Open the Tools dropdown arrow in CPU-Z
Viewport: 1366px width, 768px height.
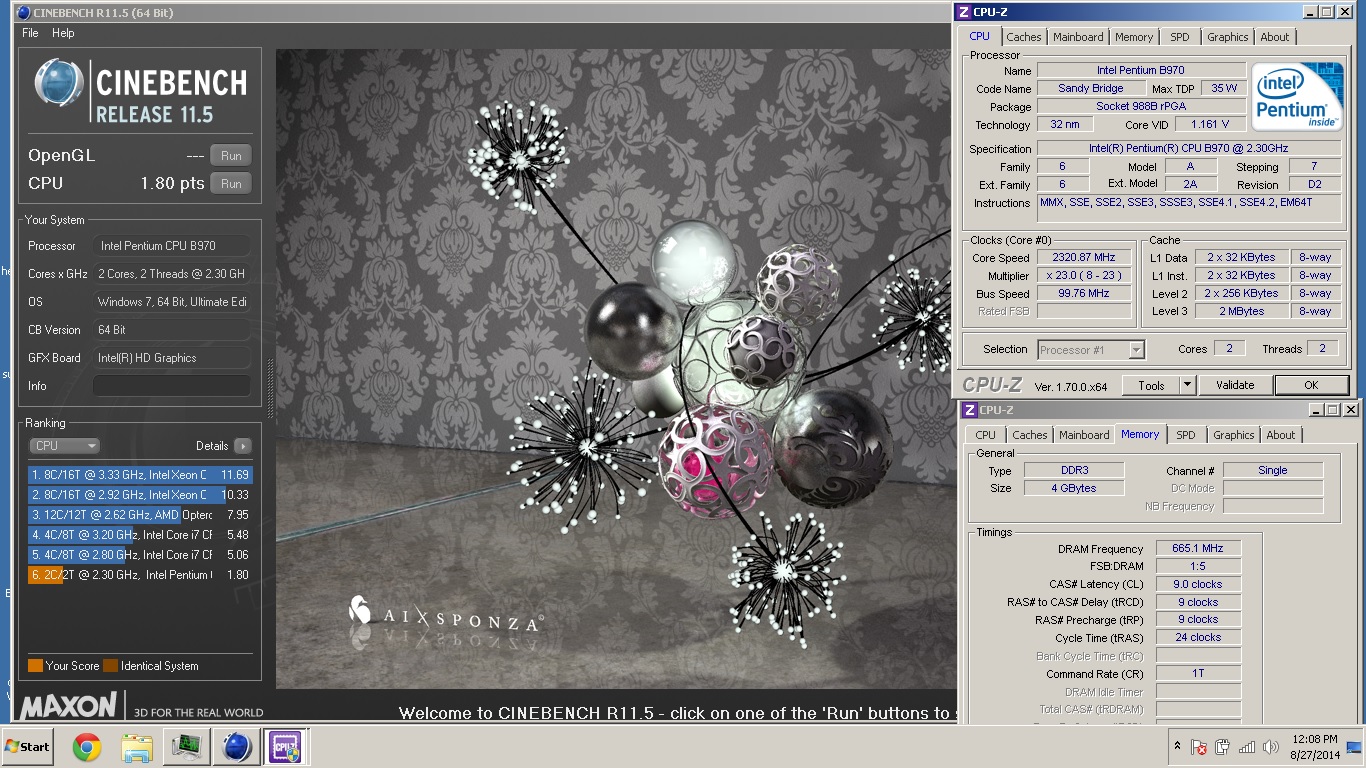tap(1187, 385)
